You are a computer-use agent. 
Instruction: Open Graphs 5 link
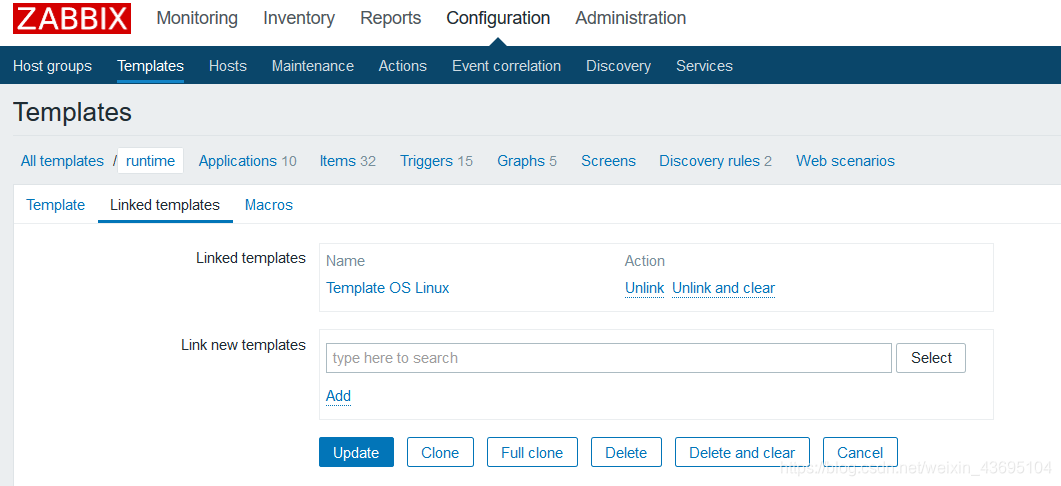tap(527, 161)
